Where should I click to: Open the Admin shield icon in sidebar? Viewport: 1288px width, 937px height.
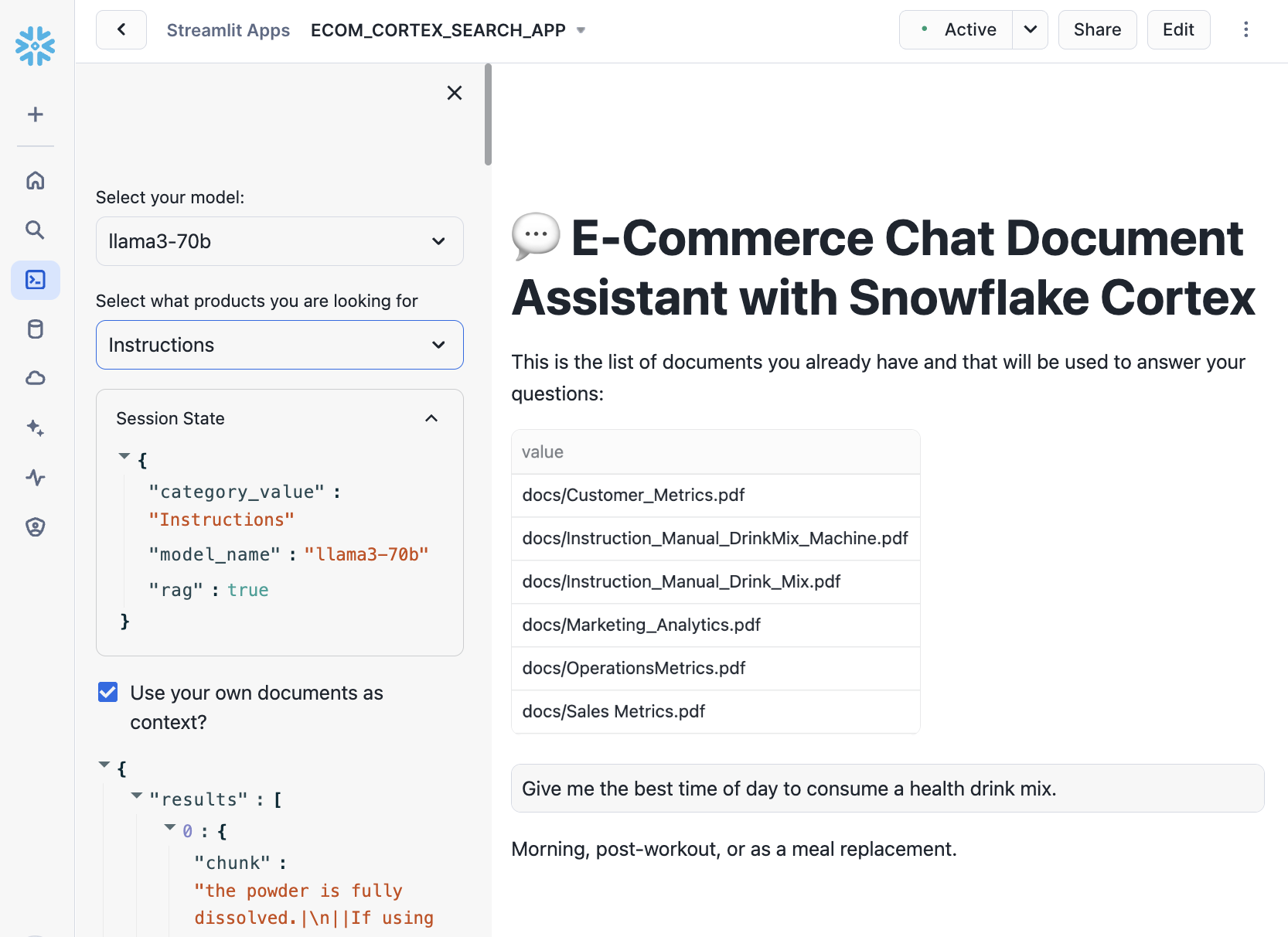click(36, 526)
